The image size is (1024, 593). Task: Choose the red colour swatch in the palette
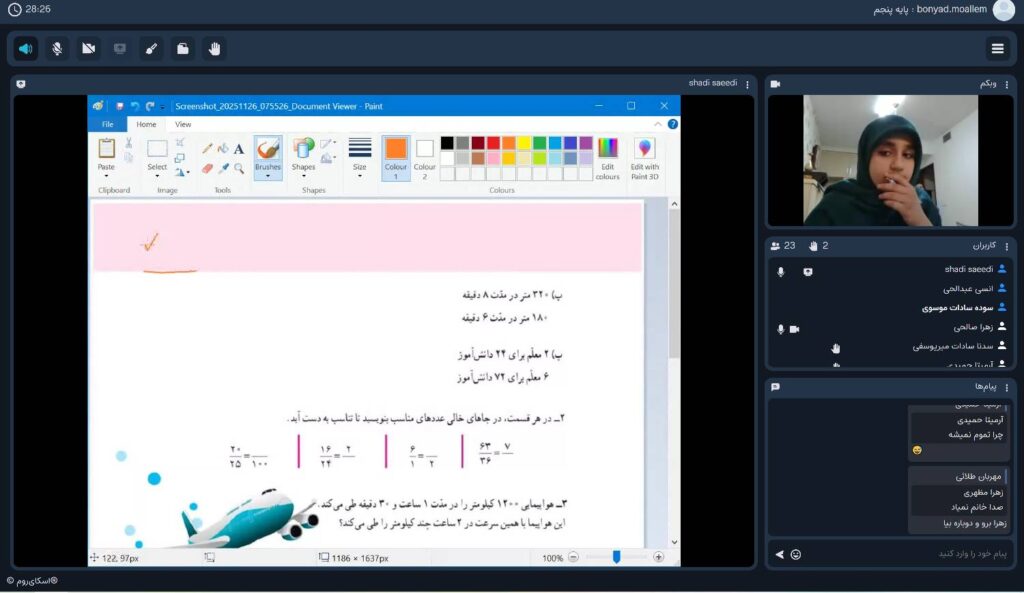coord(493,143)
